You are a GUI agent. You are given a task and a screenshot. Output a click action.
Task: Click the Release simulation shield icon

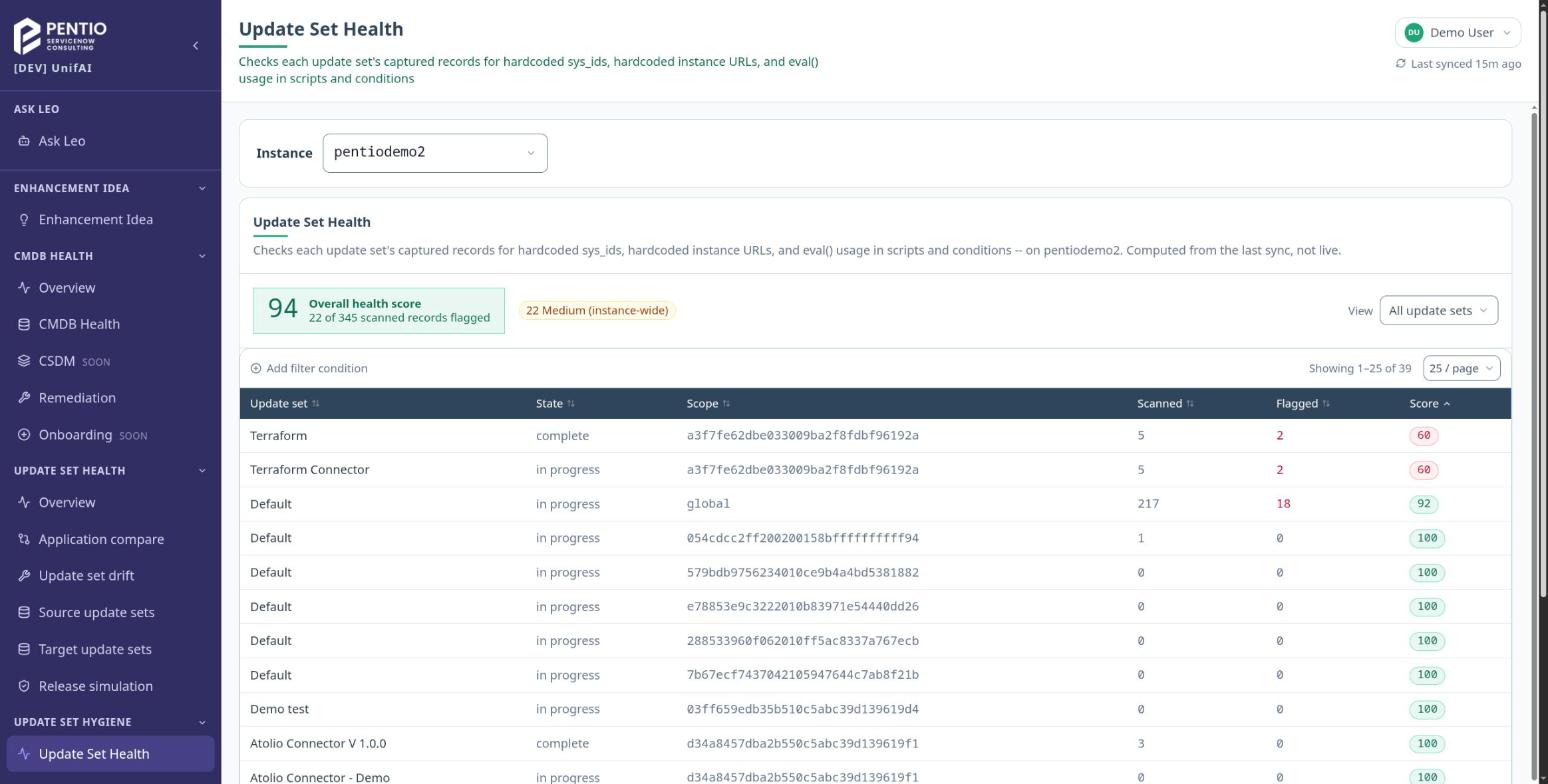tap(24, 687)
